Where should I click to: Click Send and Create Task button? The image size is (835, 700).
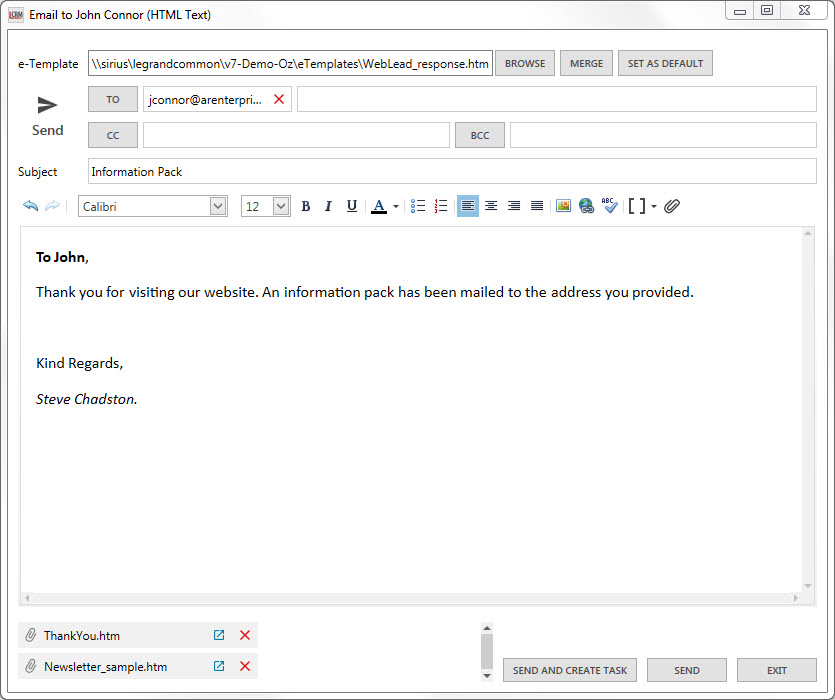570,670
